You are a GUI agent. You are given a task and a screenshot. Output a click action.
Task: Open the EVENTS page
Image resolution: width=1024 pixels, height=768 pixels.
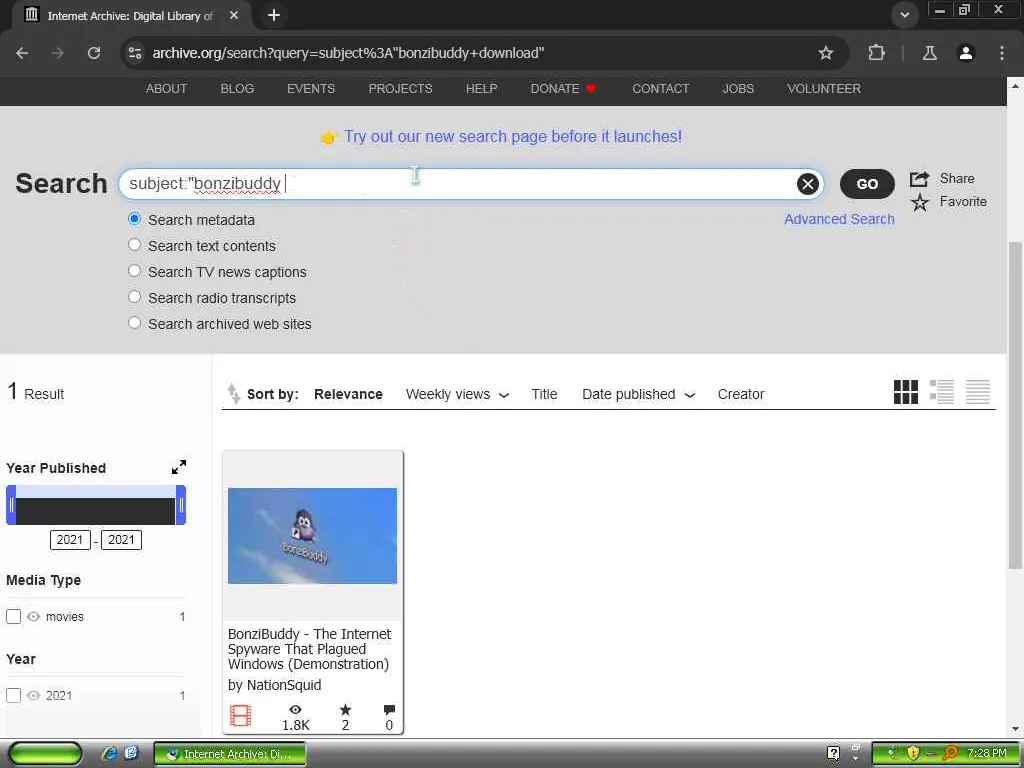point(311,89)
